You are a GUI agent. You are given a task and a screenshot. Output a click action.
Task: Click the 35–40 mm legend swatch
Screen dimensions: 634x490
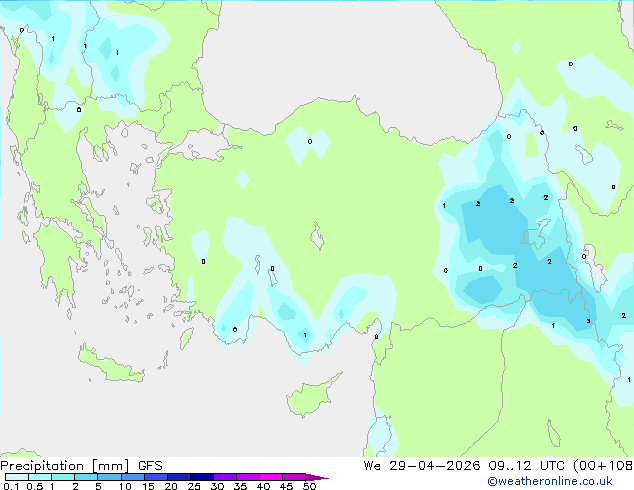247,477
